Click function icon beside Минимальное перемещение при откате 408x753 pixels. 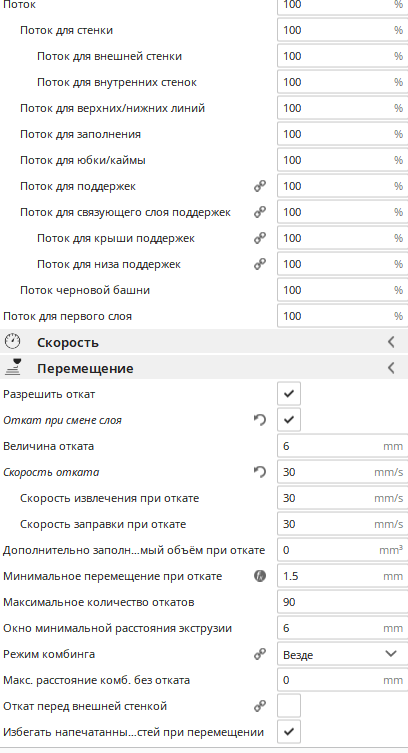tap(260, 576)
